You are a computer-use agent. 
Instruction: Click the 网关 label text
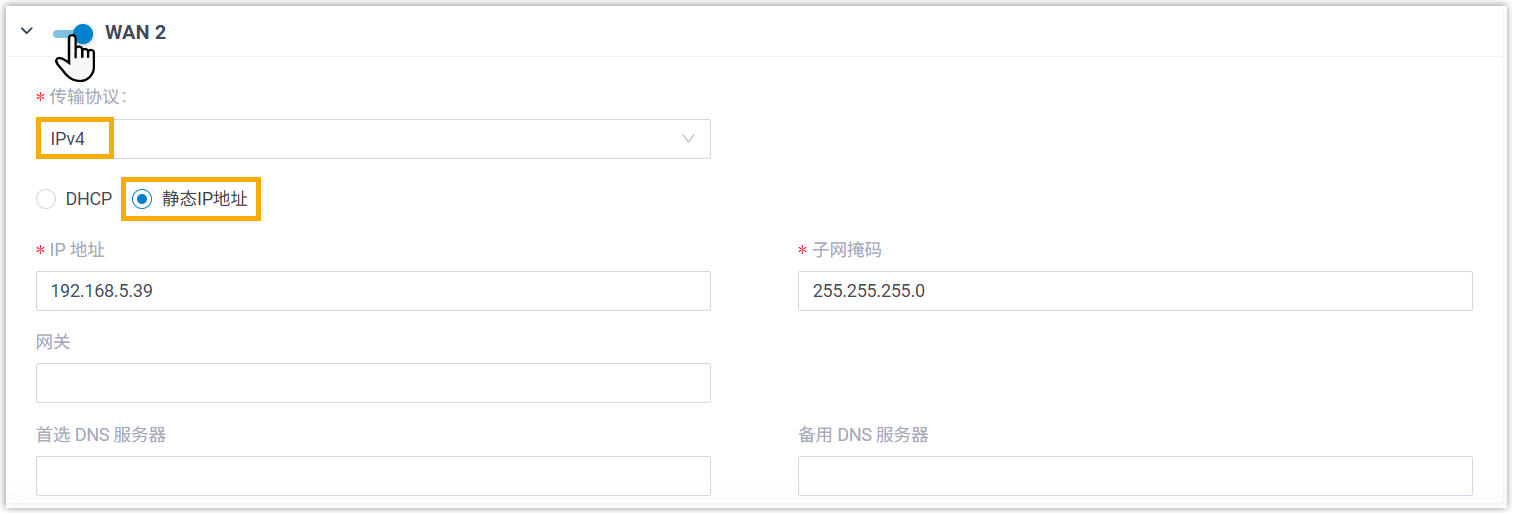coord(53,342)
